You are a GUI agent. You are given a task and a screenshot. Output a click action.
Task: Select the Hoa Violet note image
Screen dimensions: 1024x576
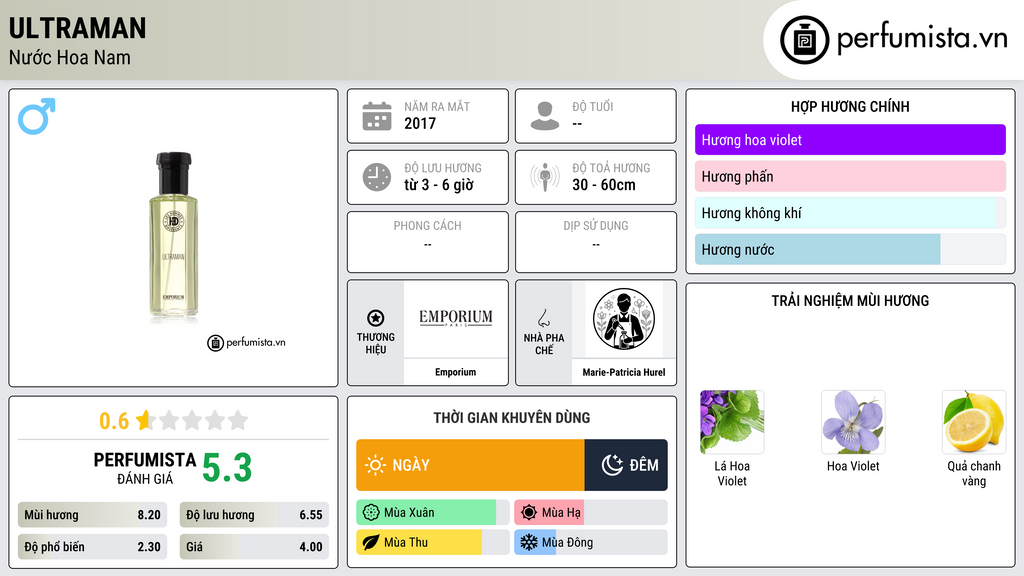pyautogui.click(x=853, y=422)
